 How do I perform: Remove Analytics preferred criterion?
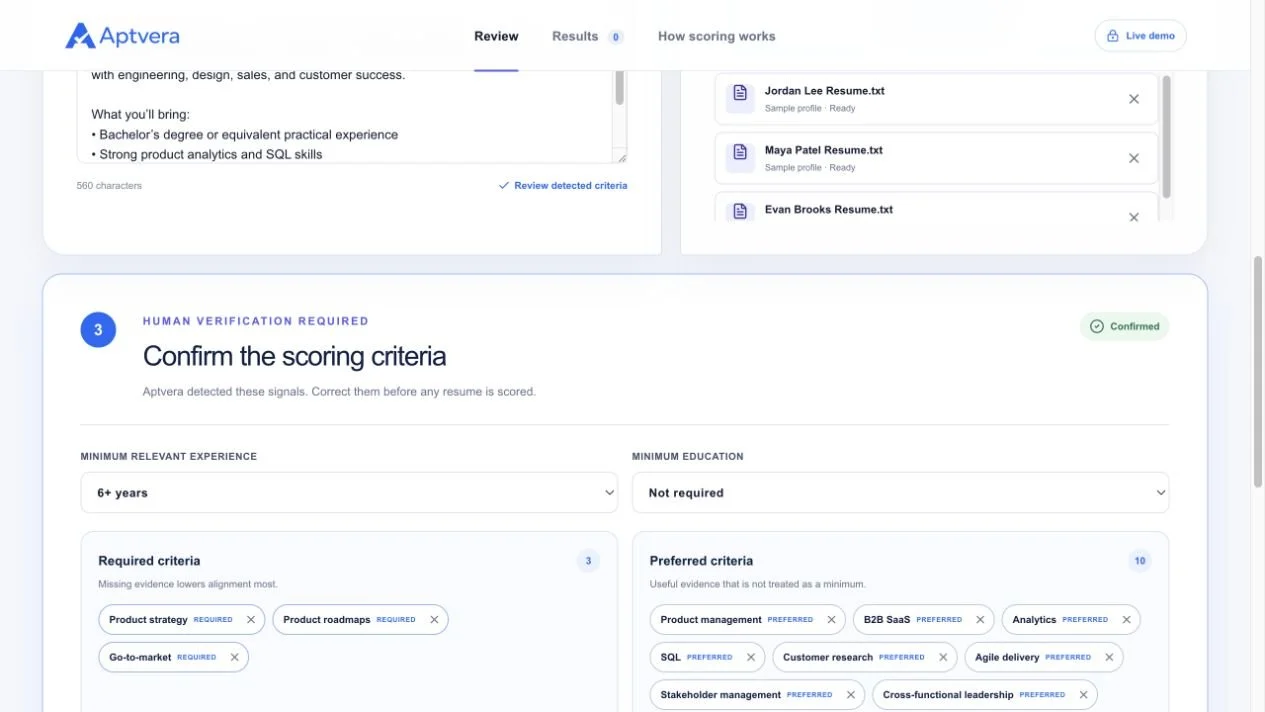[1126, 620]
